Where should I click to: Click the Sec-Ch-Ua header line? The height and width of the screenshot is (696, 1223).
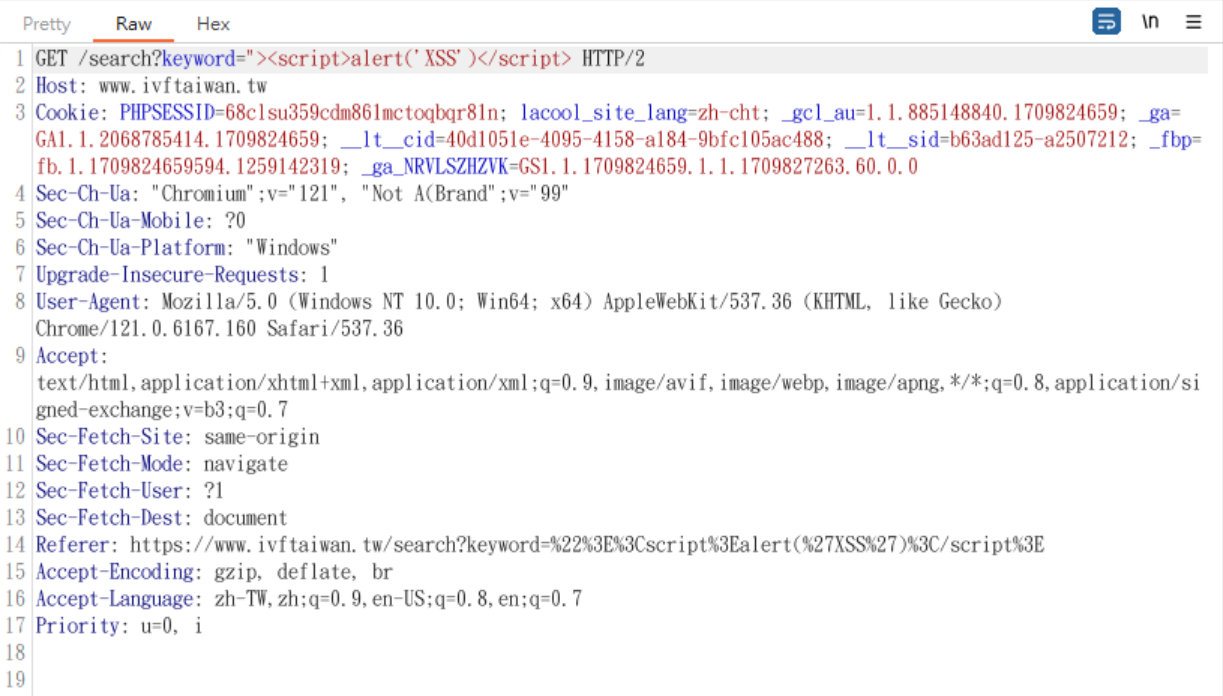coord(303,194)
